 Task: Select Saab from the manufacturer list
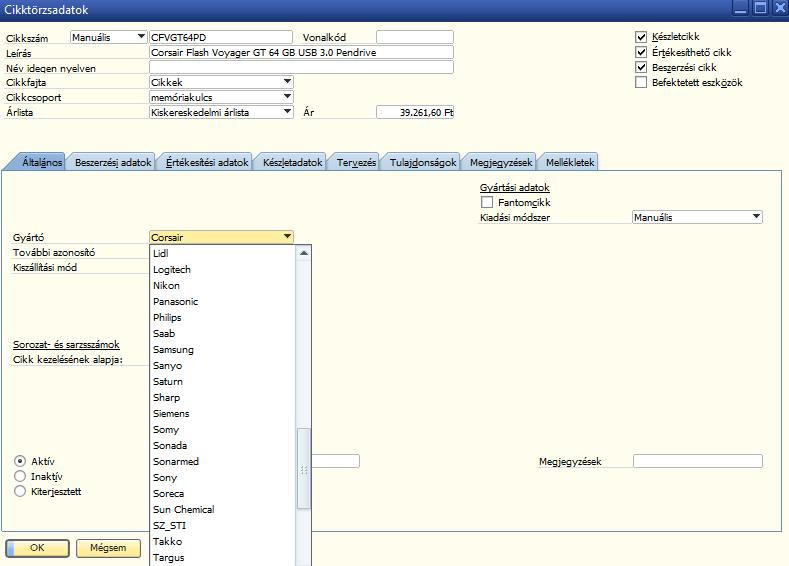pyautogui.click(x=223, y=334)
